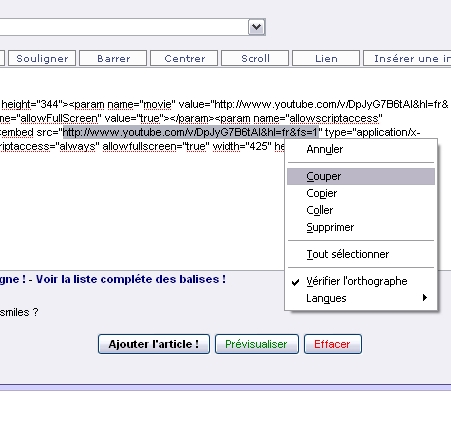Click the Barrer button
This screenshot has width=451, height=425.
(113, 58)
